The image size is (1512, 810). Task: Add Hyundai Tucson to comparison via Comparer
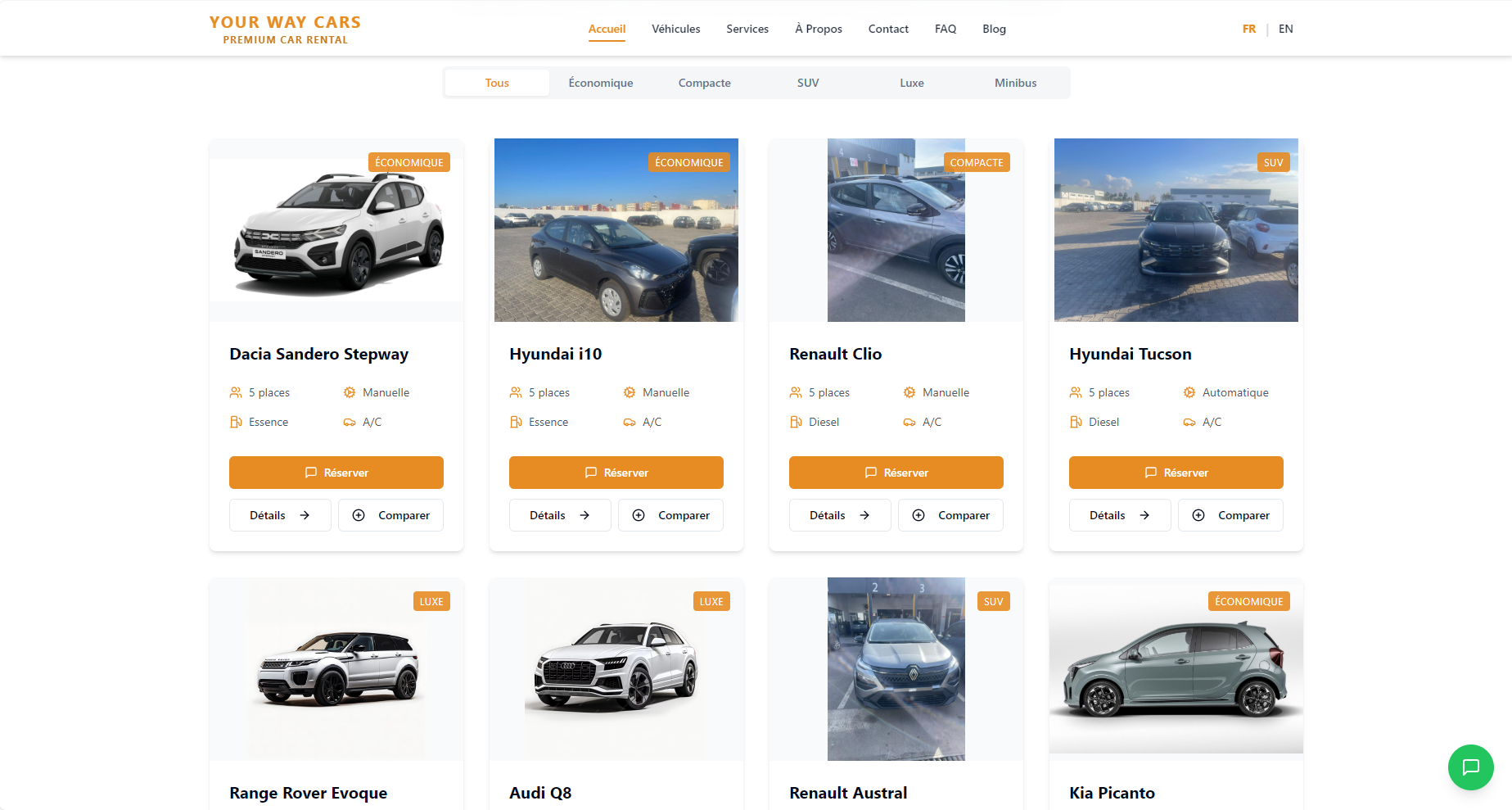1230,515
